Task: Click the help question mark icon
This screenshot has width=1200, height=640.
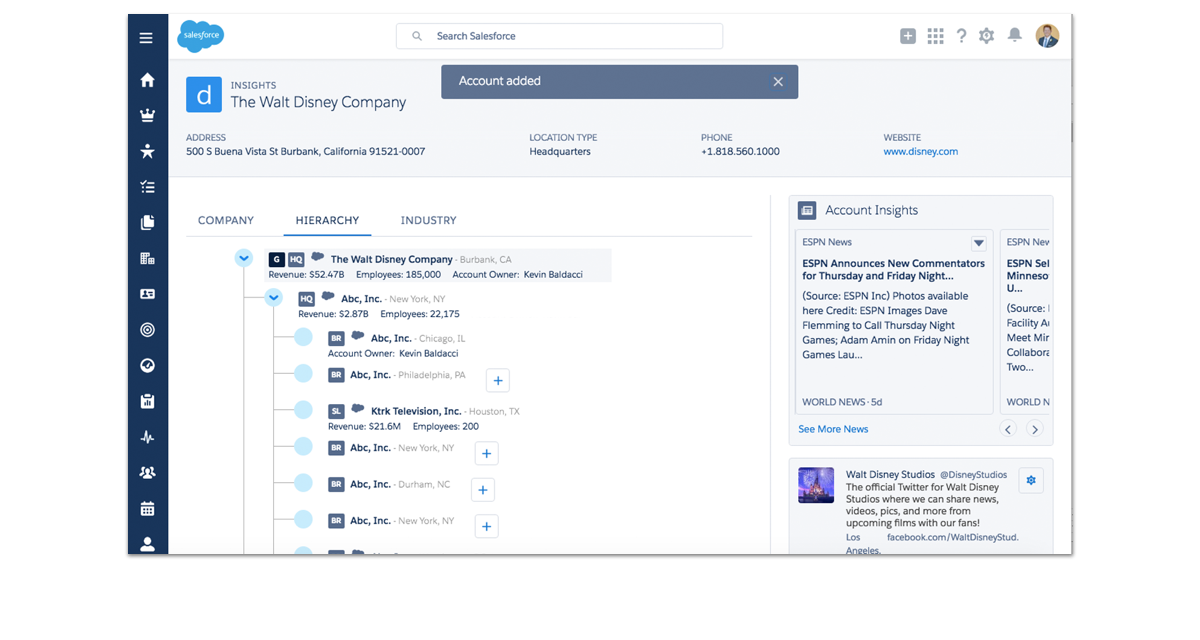Action: click(x=961, y=36)
